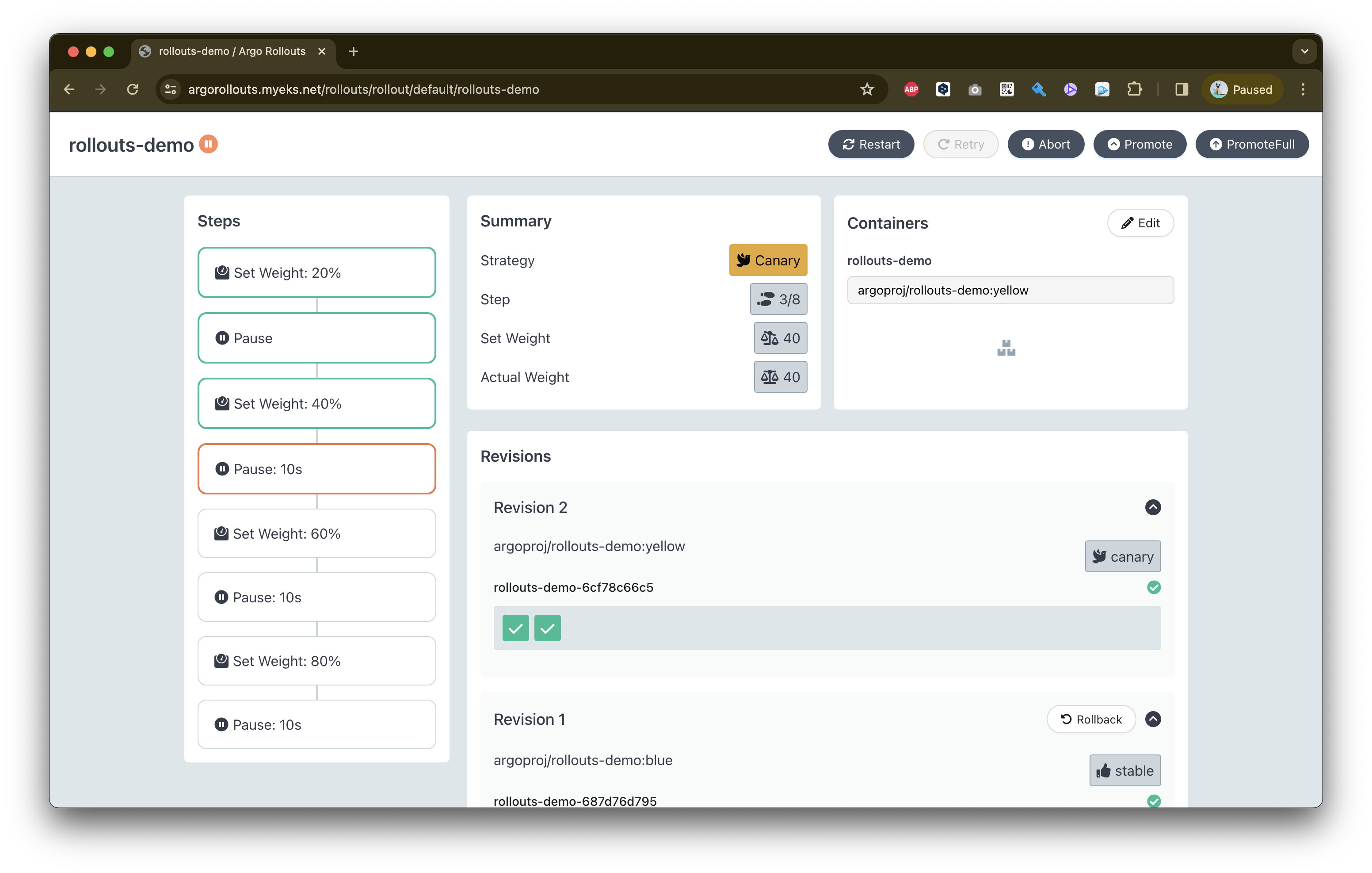Click the container blocks icon in Containers
The height and width of the screenshot is (873, 1372).
click(1006, 348)
